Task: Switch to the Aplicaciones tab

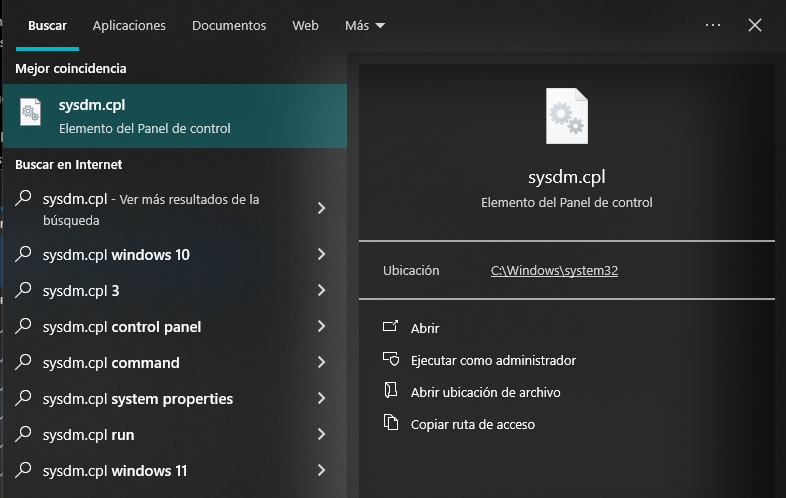Action: 129,26
